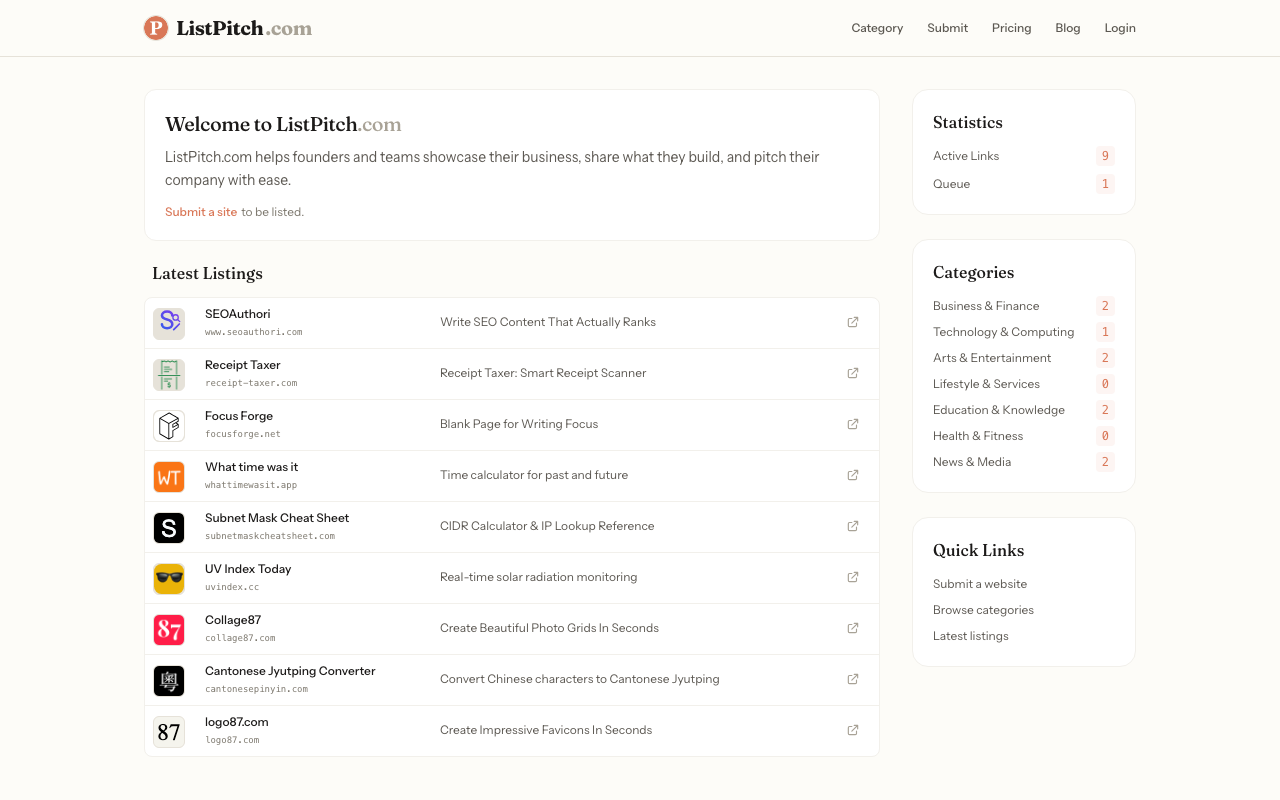Click 'Time calculator for past and future'

[534, 475]
